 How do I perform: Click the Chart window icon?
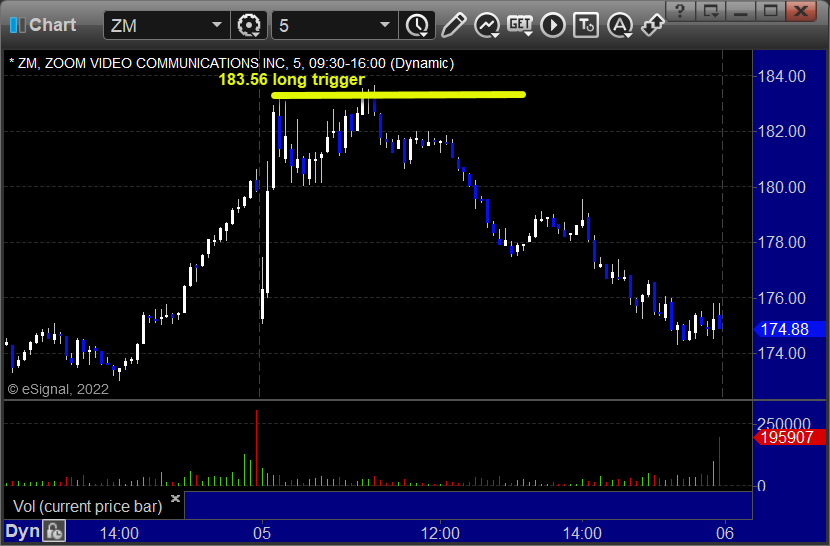click(x=17, y=25)
